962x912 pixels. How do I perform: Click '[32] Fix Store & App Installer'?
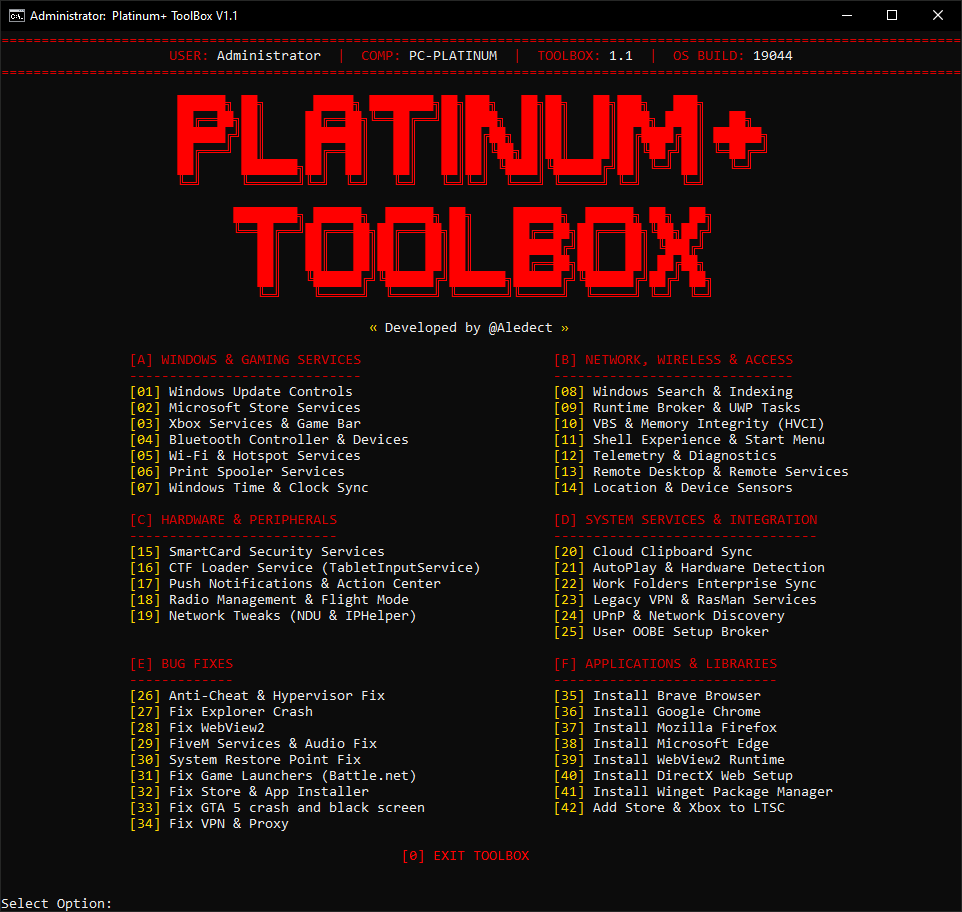[249, 791]
